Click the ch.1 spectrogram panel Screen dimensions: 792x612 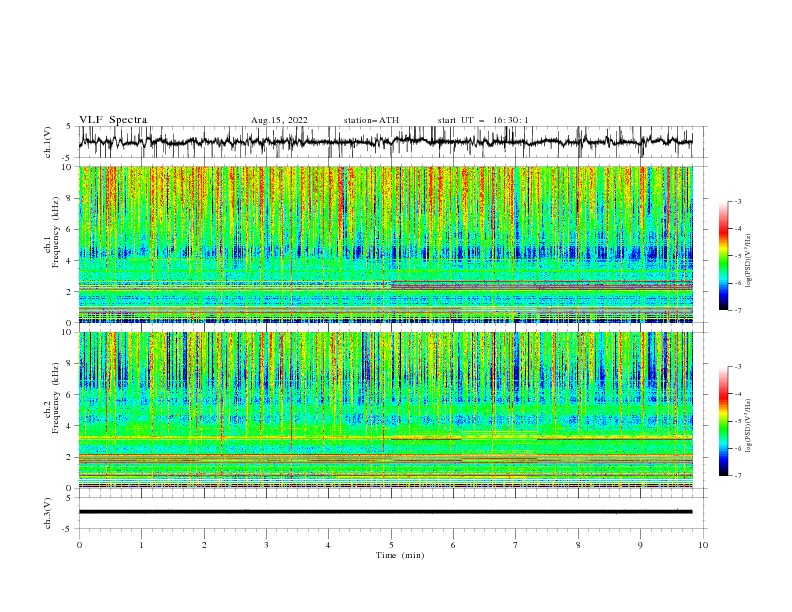point(385,244)
